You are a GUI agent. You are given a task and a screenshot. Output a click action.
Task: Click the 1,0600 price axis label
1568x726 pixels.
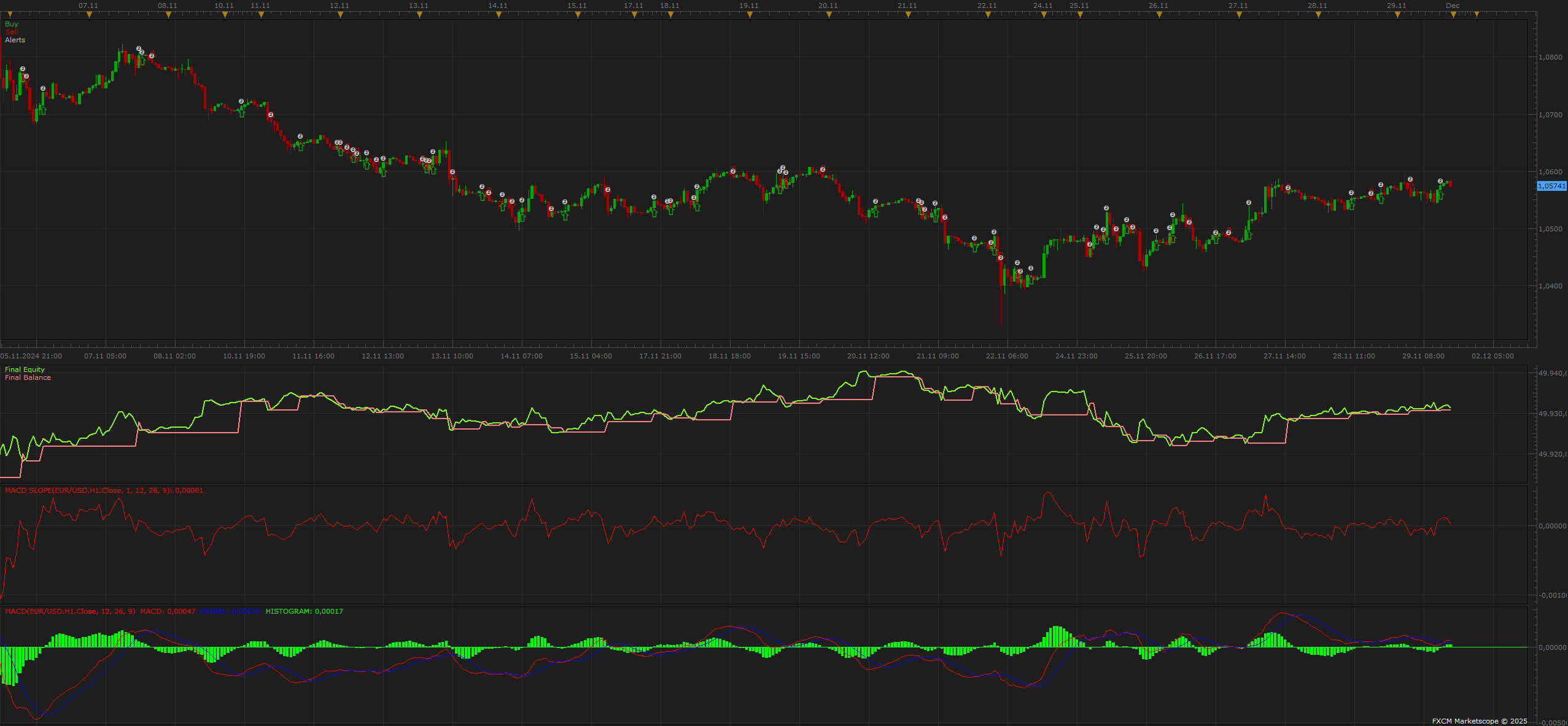[x=1550, y=172]
